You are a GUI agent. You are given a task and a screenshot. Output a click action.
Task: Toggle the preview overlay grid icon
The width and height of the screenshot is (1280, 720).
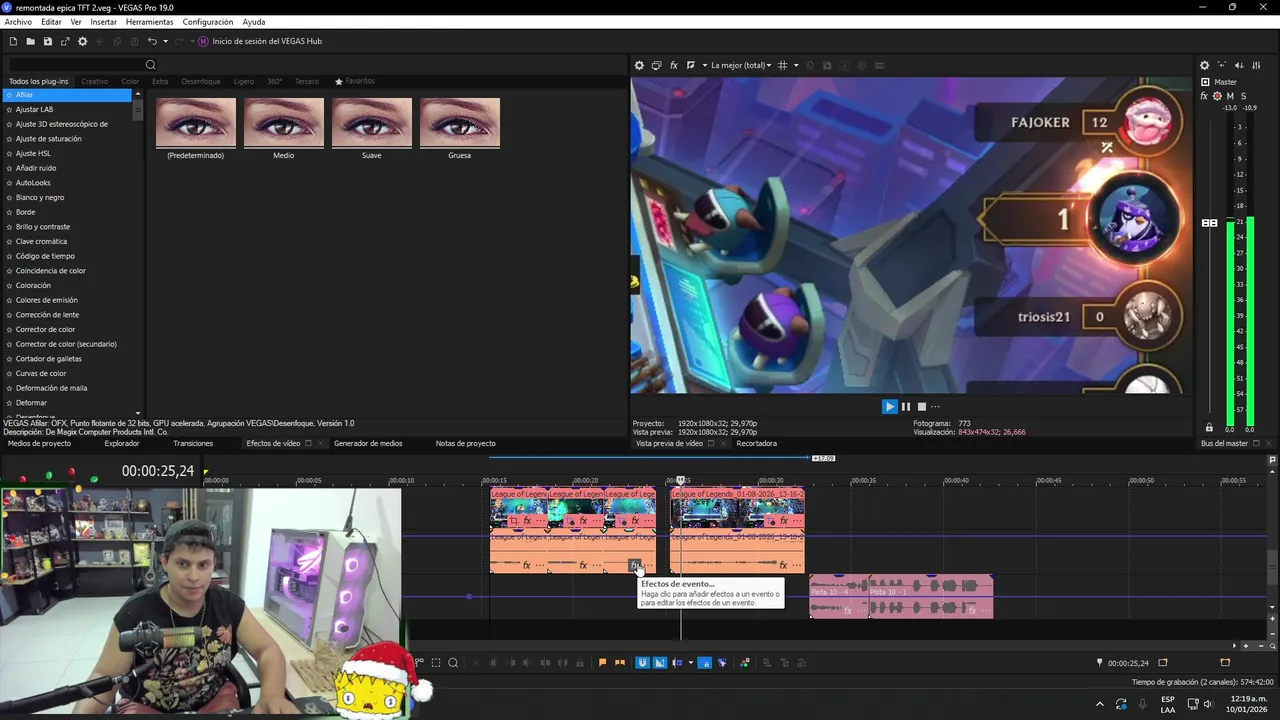[783, 65]
